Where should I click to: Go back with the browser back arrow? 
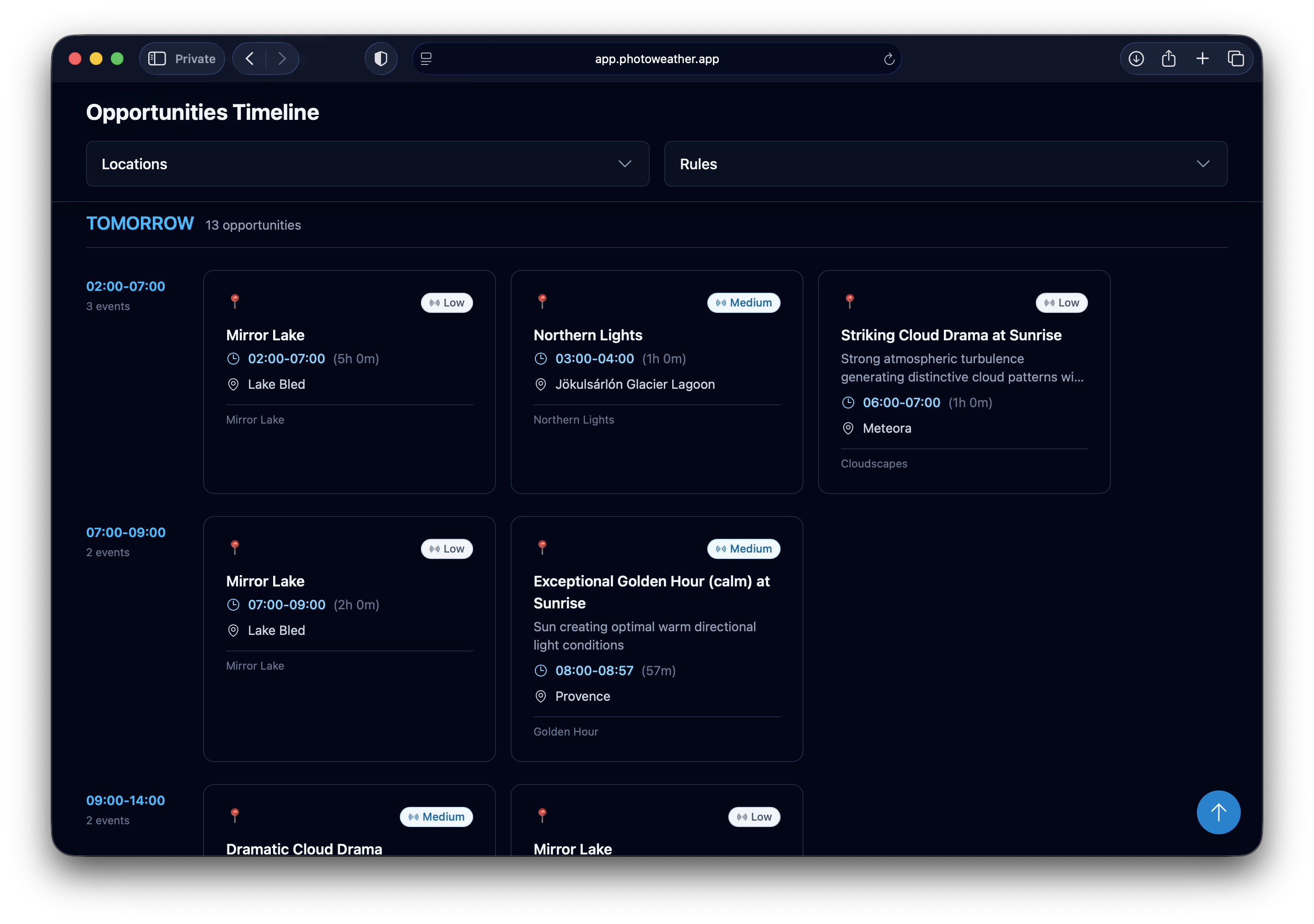point(249,59)
